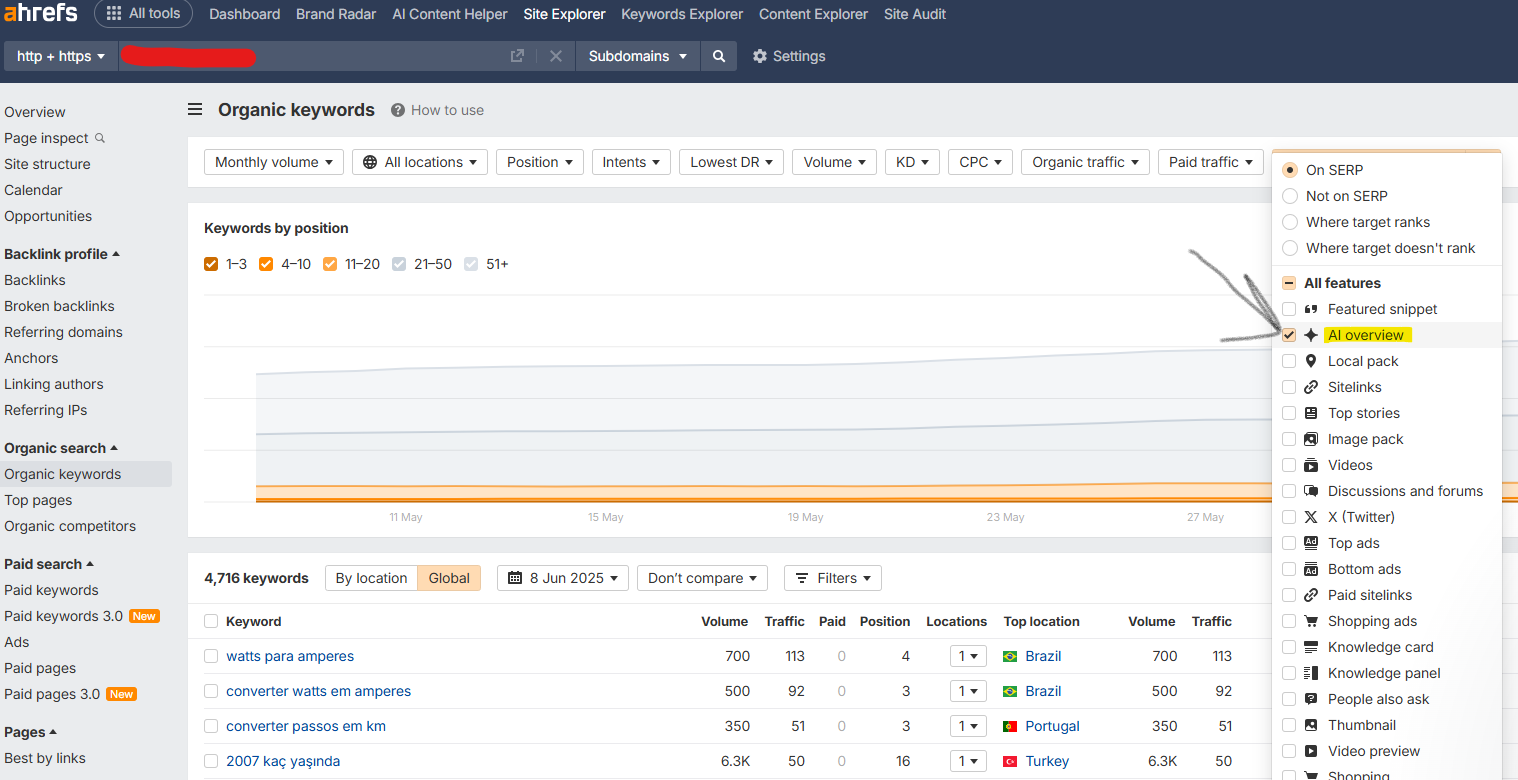Click the Featured snippet quote icon
The width and height of the screenshot is (1518, 780).
pyautogui.click(x=1311, y=309)
